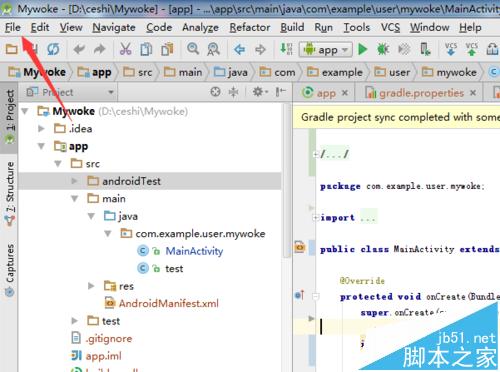
Task: Click the VCS update project icon
Action: click(451, 49)
